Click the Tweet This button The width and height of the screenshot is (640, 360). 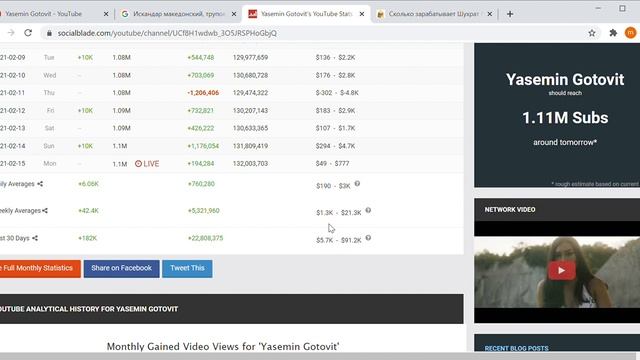point(187,269)
